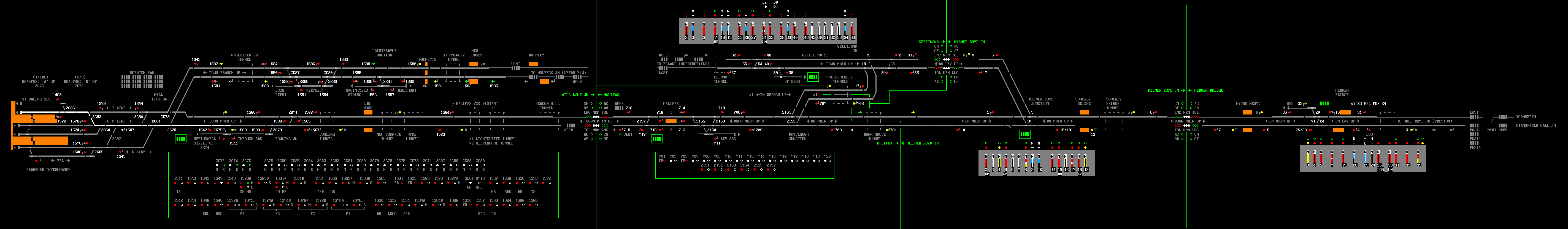Pull lever 35 in Hebden Bridge frame
This screenshot has width=1568, height=229.
pos(1418,159)
